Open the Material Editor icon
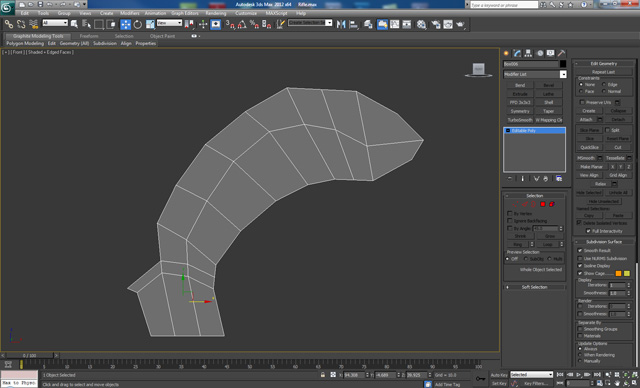 point(422,24)
